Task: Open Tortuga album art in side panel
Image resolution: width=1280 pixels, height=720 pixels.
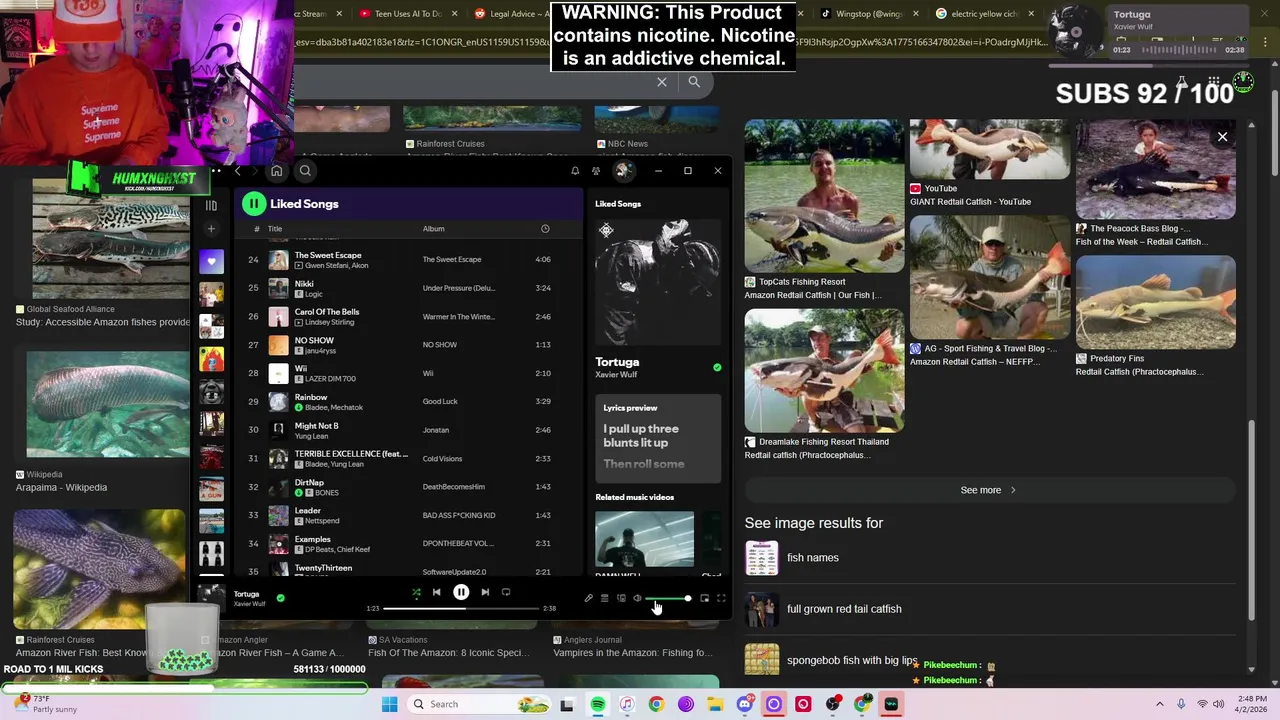Action: 657,281
